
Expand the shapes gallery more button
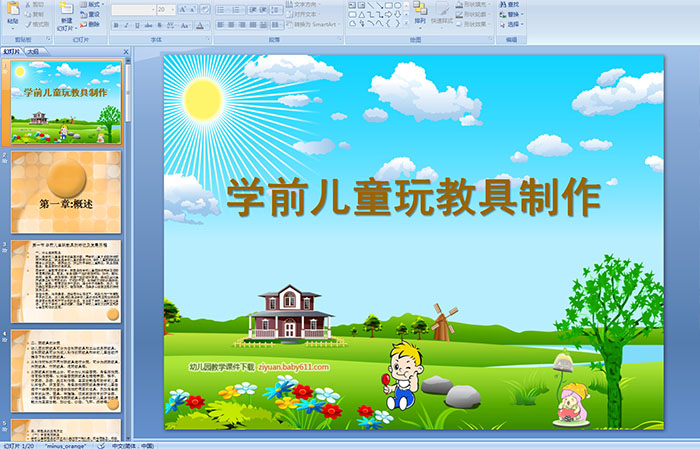[406, 23]
